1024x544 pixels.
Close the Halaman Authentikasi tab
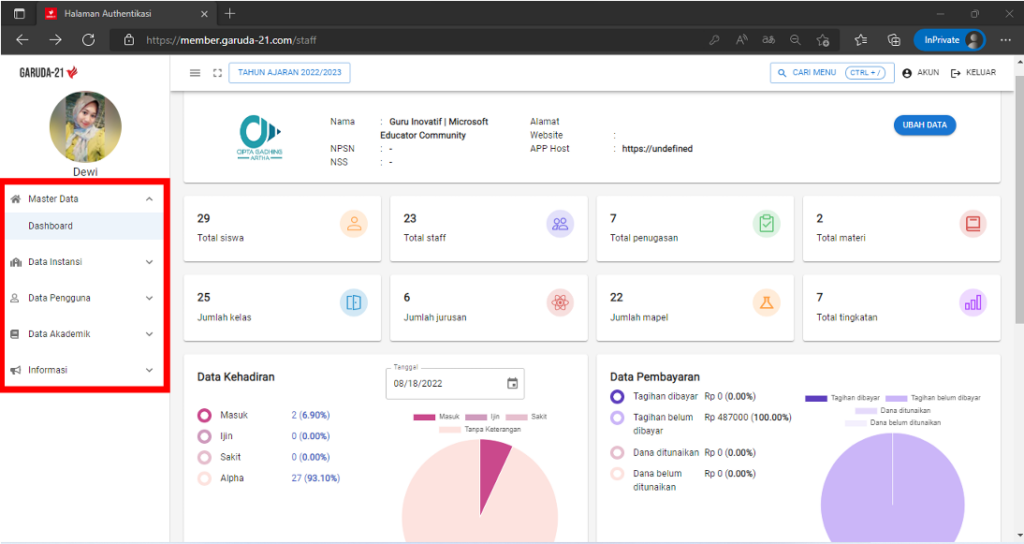coord(204,13)
